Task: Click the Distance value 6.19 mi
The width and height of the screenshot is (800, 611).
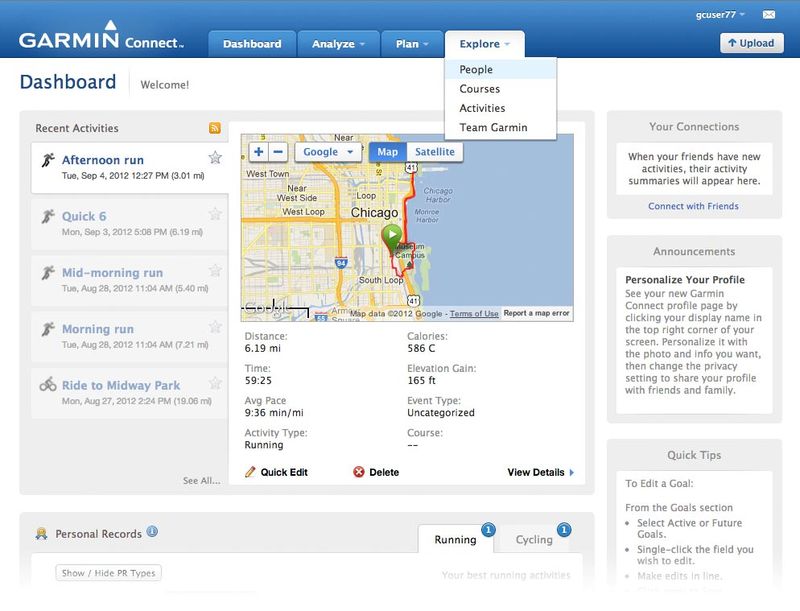Action: [263, 348]
